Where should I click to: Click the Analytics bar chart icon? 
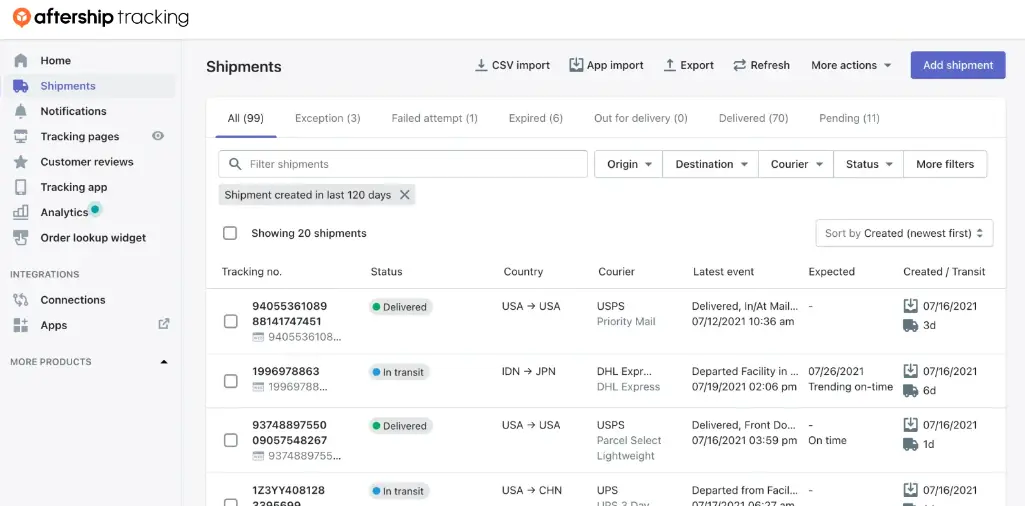(x=21, y=212)
